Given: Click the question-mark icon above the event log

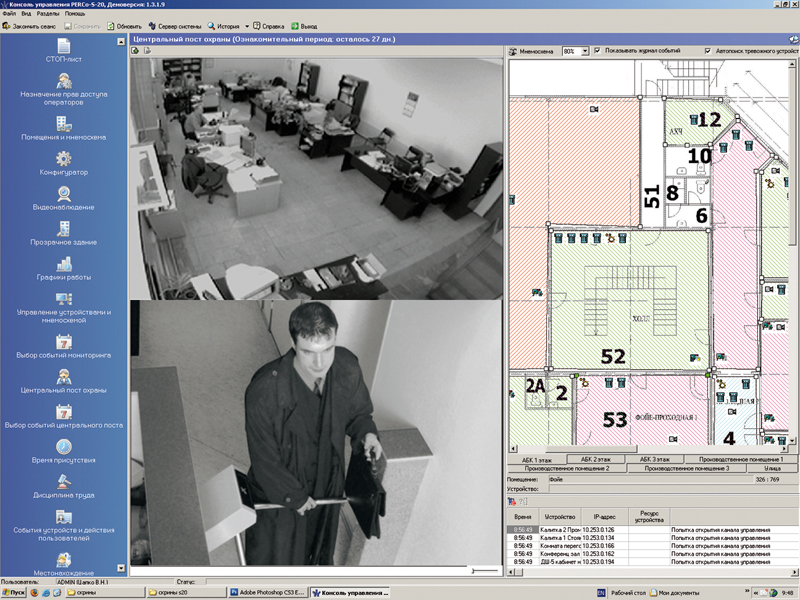Looking at the screenshot, I should coord(522,502).
